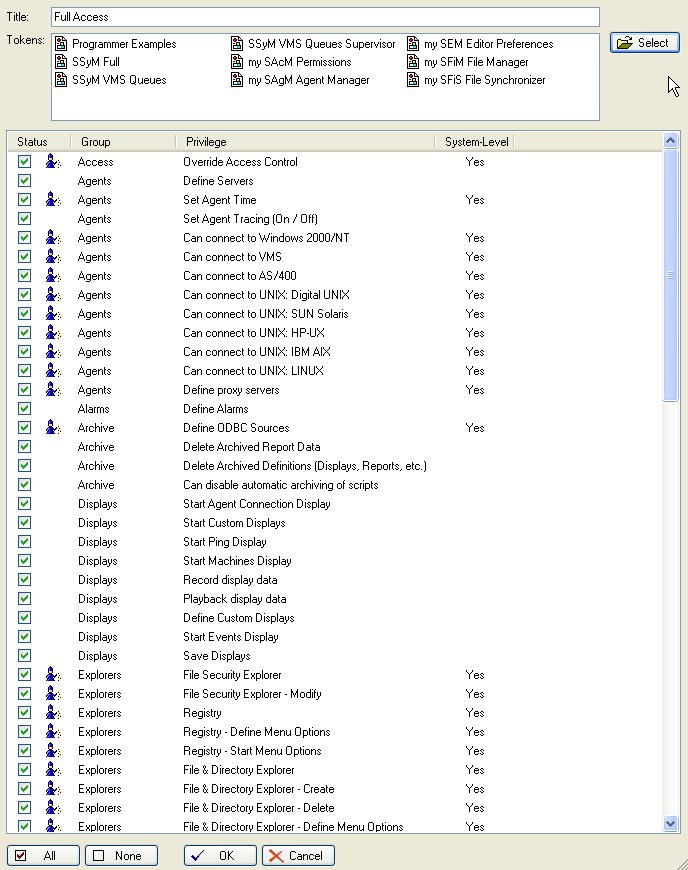The height and width of the screenshot is (870, 688).
Task: Disable the Start Ping Display privilege
Action: click(x=25, y=542)
